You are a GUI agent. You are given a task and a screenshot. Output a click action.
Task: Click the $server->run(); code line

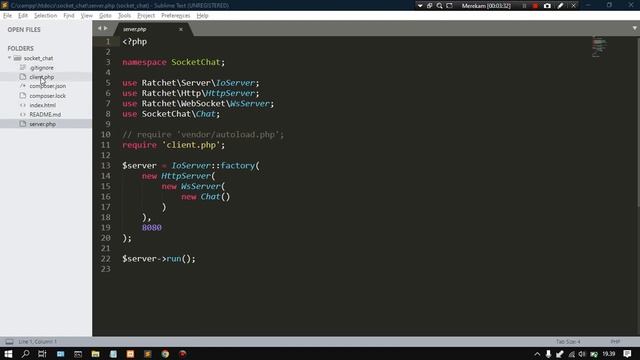pyautogui.click(x=159, y=259)
